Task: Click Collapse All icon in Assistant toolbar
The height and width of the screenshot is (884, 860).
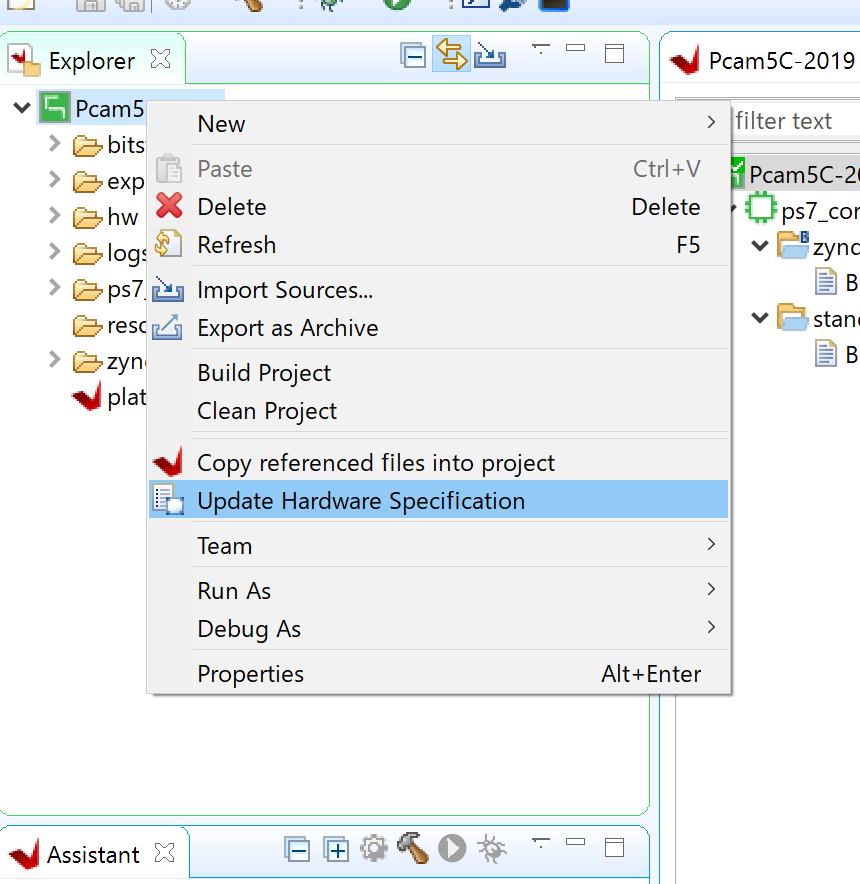Action: pyautogui.click(x=297, y=849)
